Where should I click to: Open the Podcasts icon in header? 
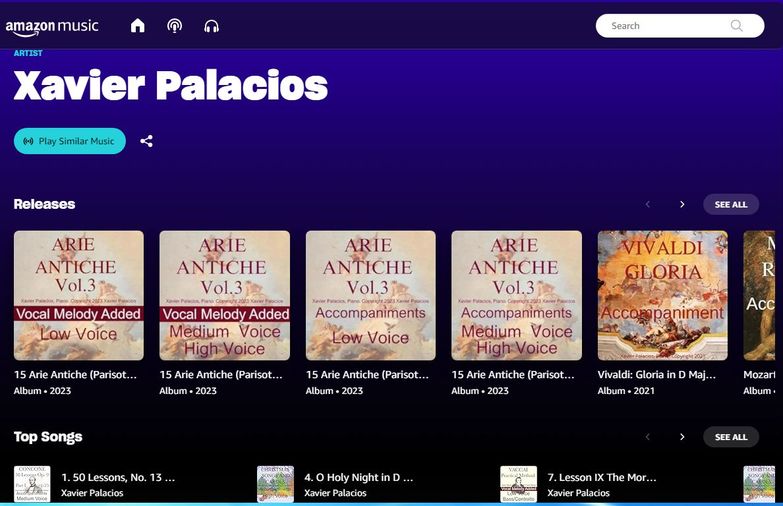(174, 25)
